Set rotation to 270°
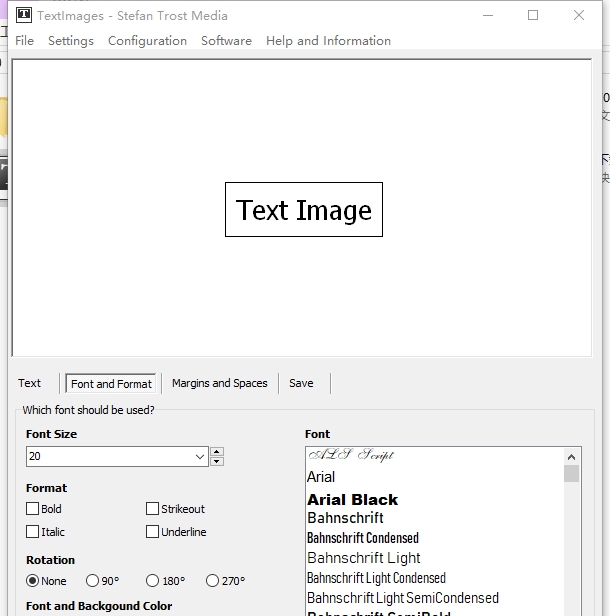This screenshot has height=616, width=610. point(213,581)
